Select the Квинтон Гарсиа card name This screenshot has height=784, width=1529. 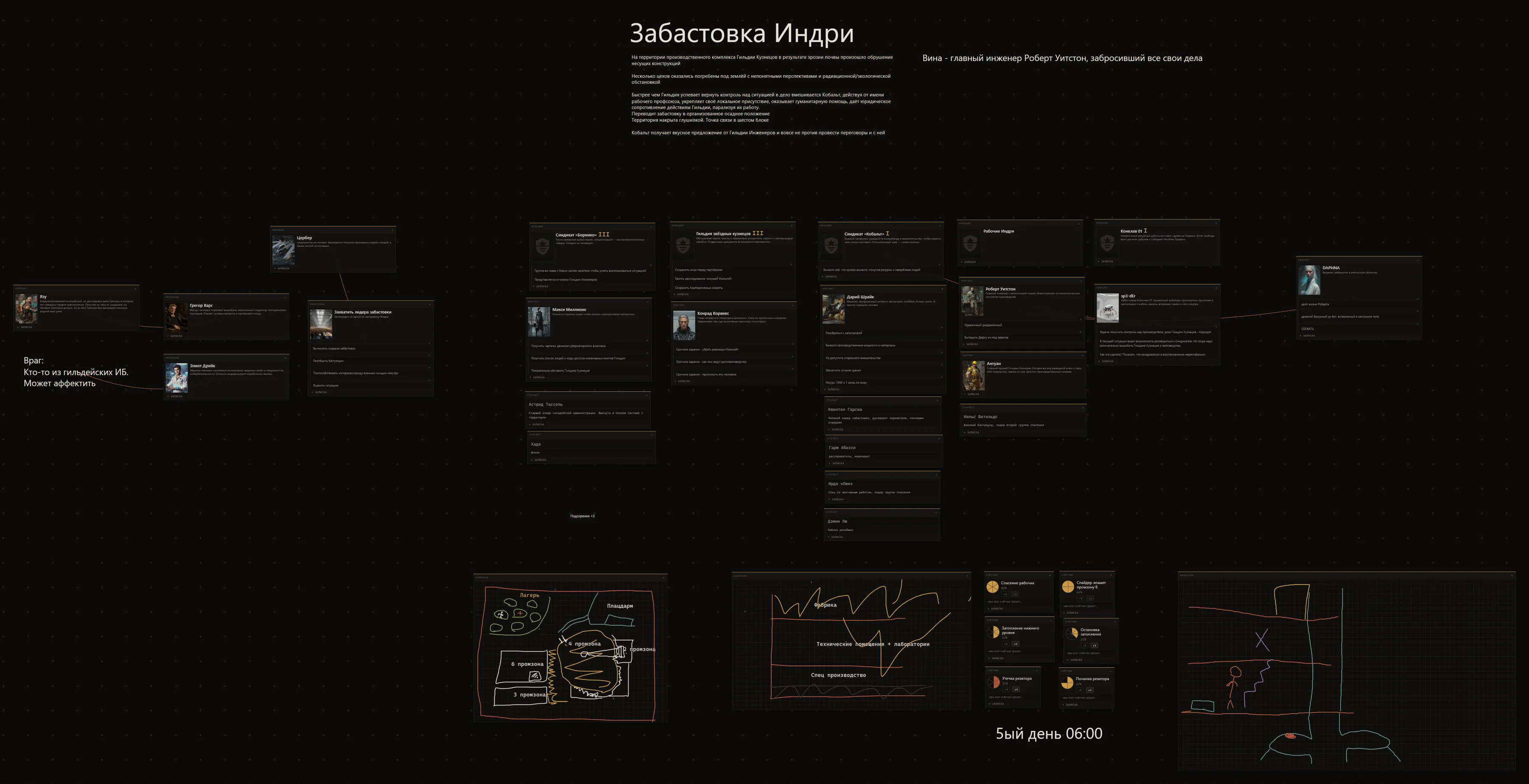tap(845, 409)
